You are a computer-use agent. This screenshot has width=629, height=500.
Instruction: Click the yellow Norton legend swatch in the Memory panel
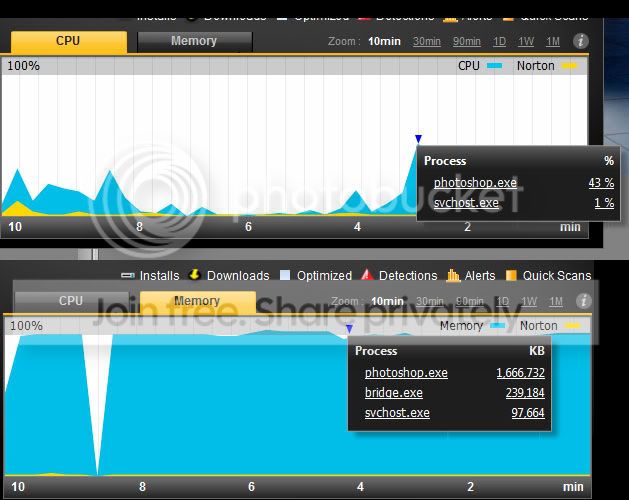(x=571, y=326)
